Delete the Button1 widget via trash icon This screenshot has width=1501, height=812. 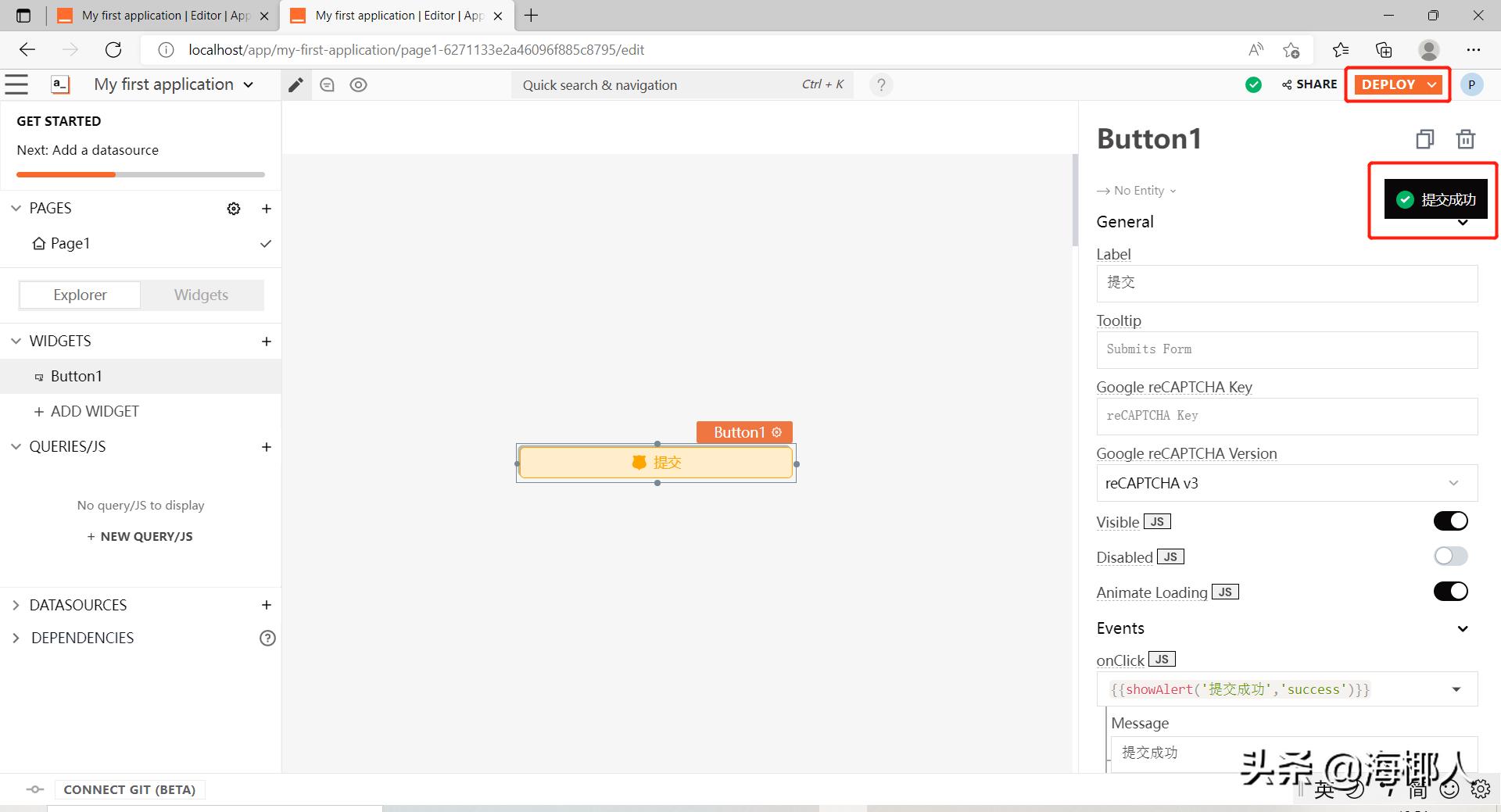1465,139
